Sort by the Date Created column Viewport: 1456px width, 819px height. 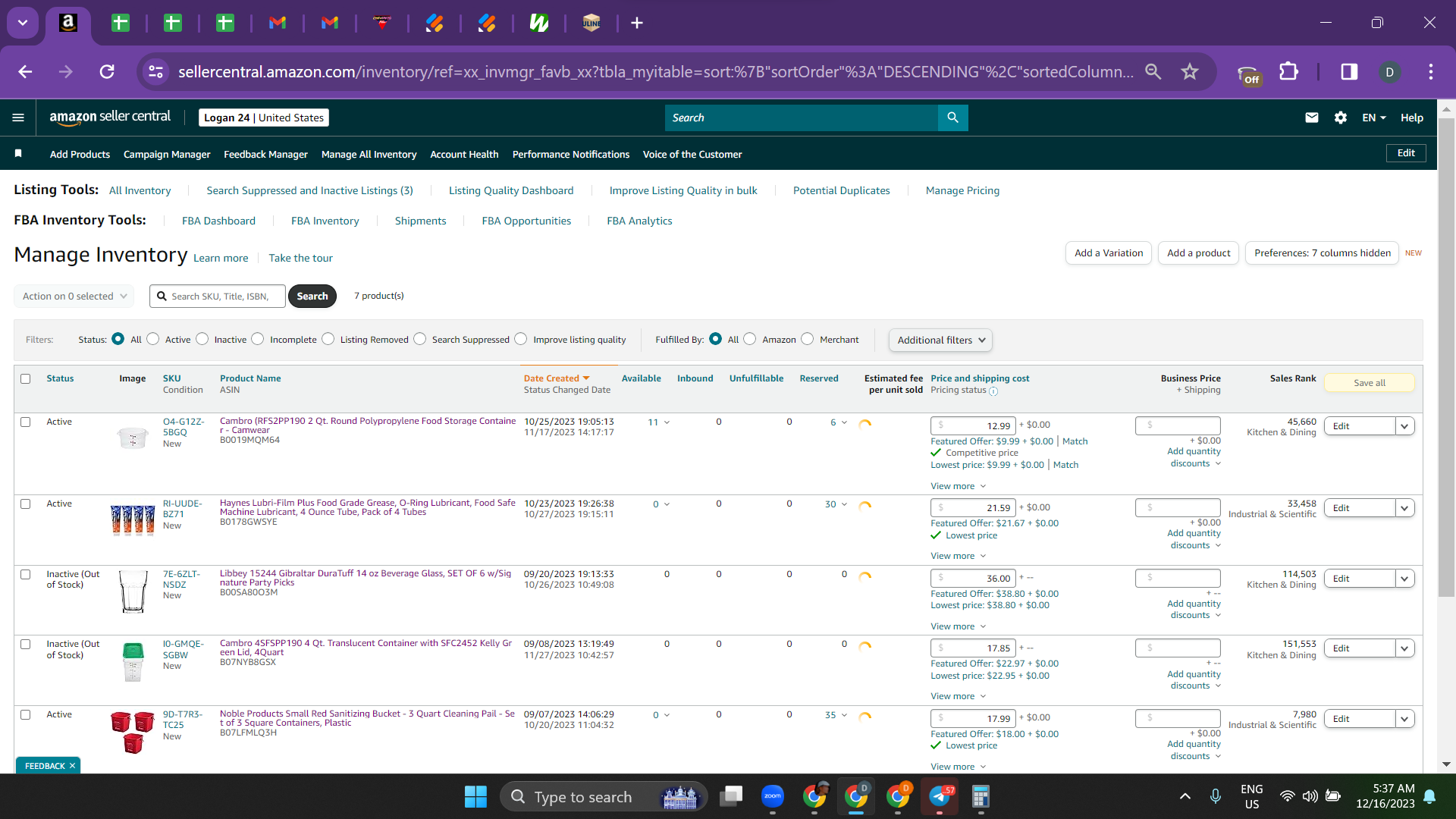(x=557, y=378)
